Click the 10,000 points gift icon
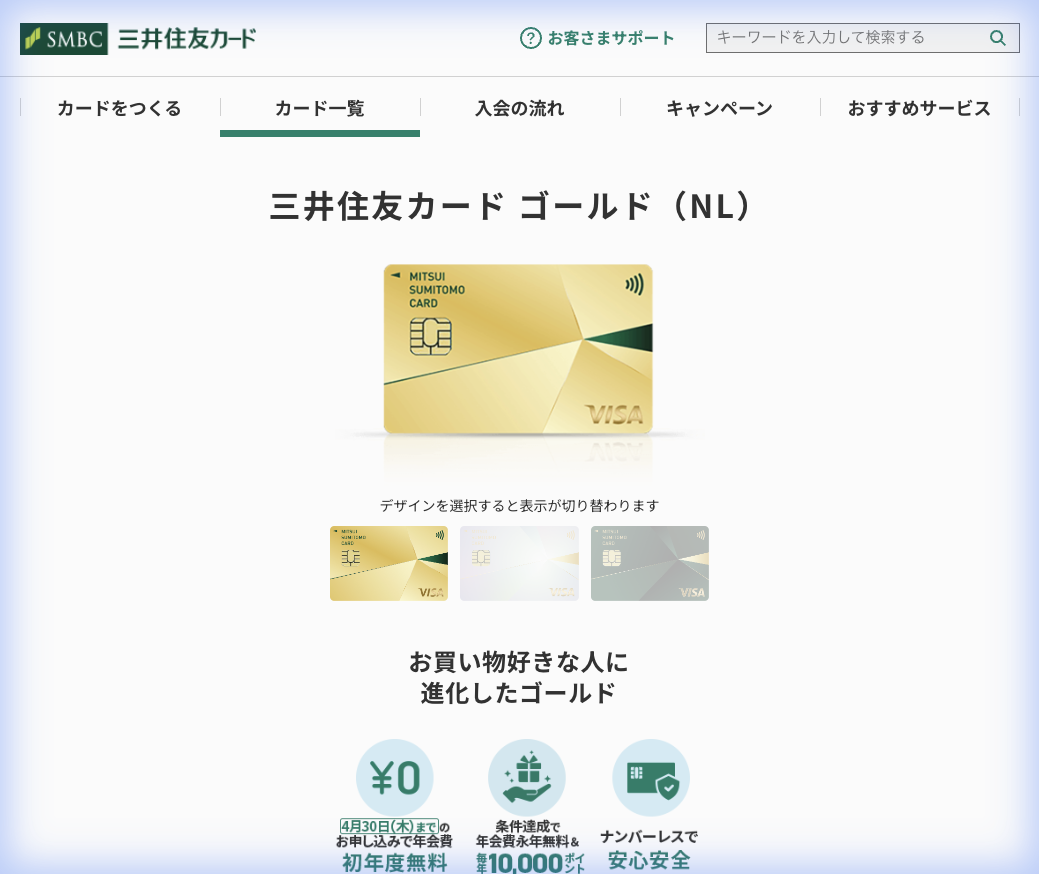 coord(527,776)
